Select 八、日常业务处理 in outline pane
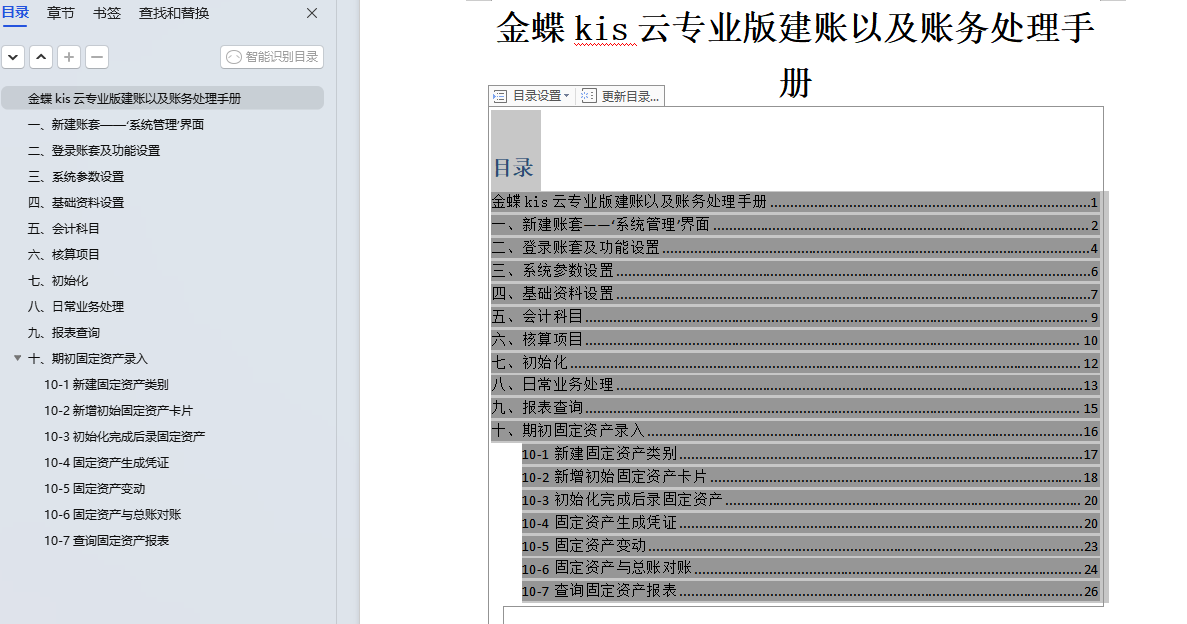 click(76, 307)
